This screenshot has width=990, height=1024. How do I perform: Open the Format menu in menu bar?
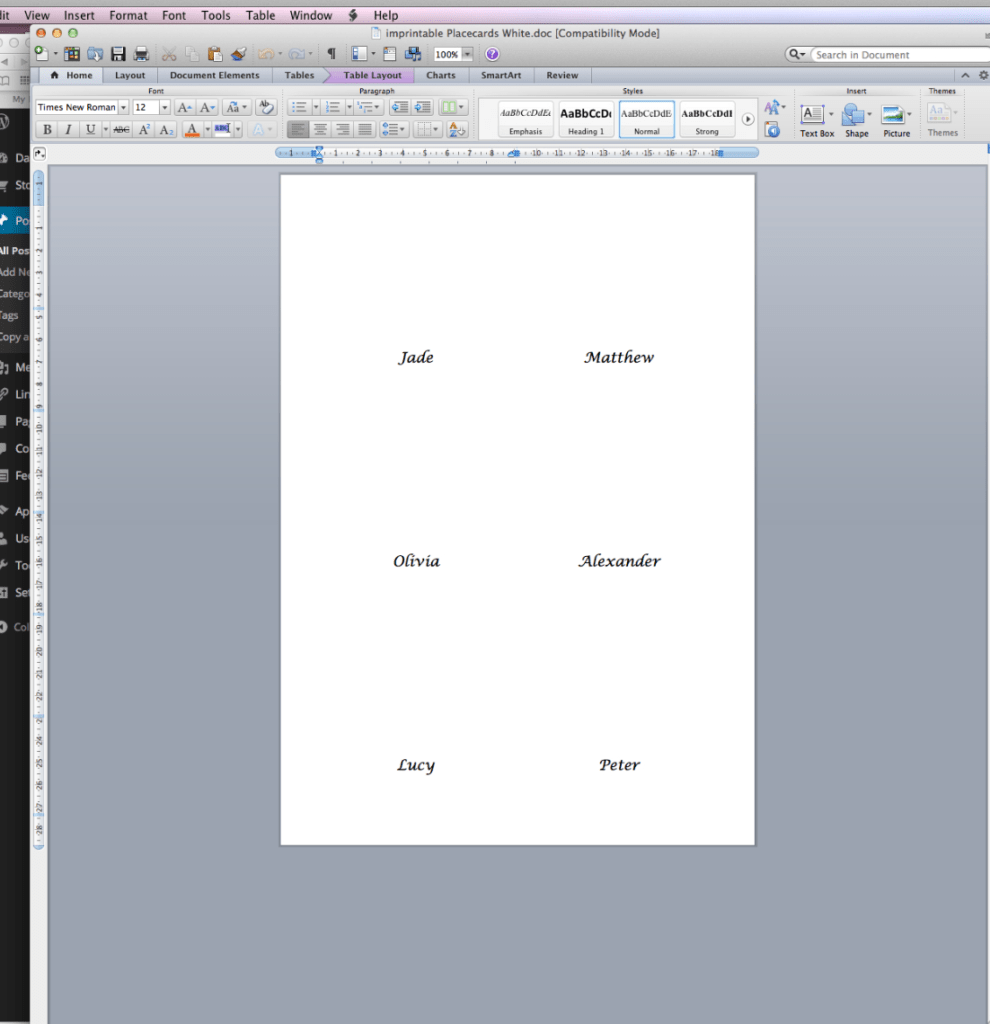click(128, 15)
